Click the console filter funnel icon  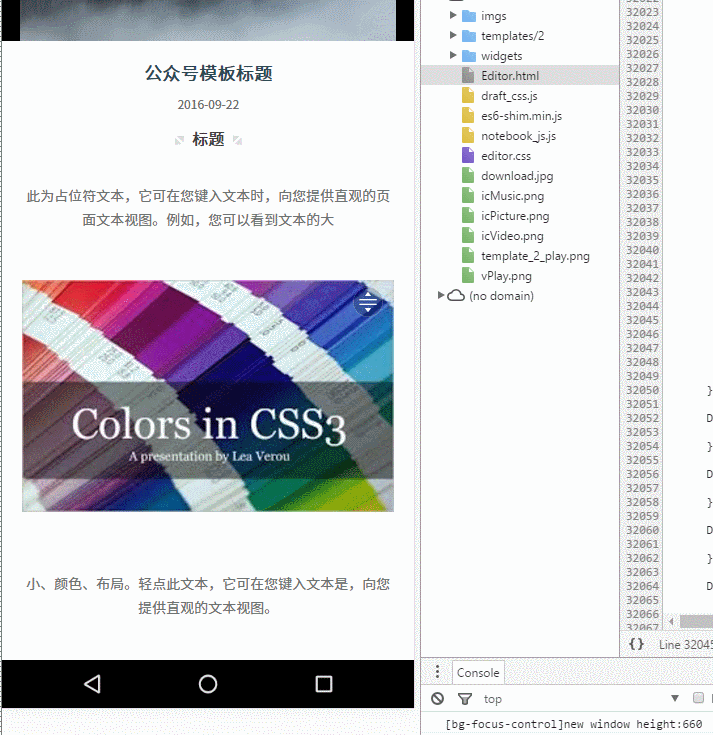click(x=465, y=699)
